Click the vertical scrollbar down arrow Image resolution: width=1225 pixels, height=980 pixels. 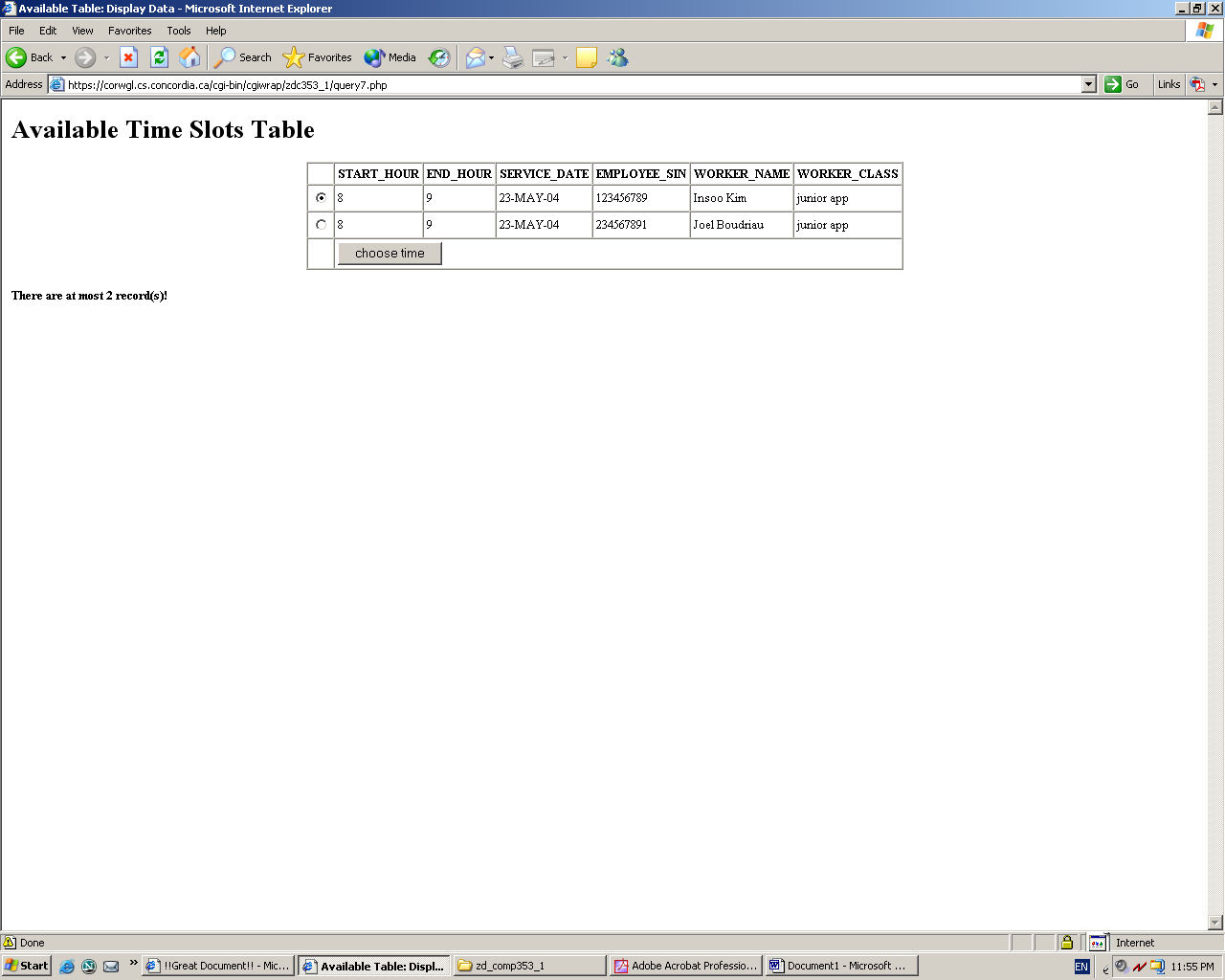click(1215, 923)
